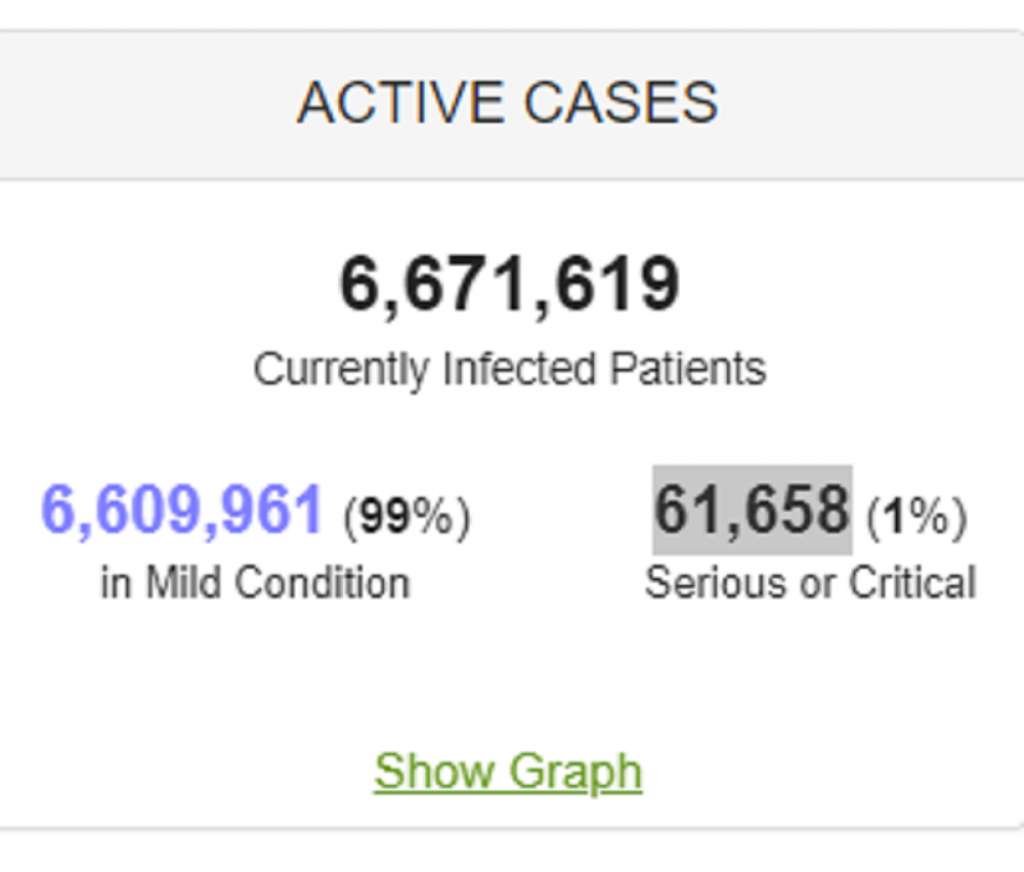Viewport: 1024px width, 872px height.
Task: Click the word Graph in the green link
Action: pyautogui.click(x=575, y=771)
